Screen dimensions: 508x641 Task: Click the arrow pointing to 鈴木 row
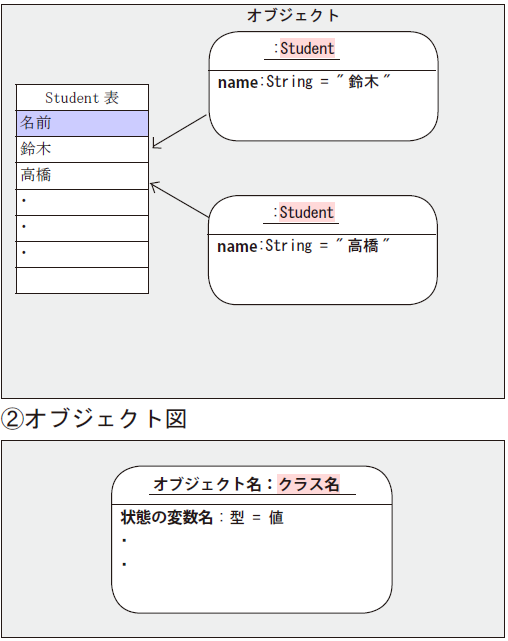tap(179, 132)
